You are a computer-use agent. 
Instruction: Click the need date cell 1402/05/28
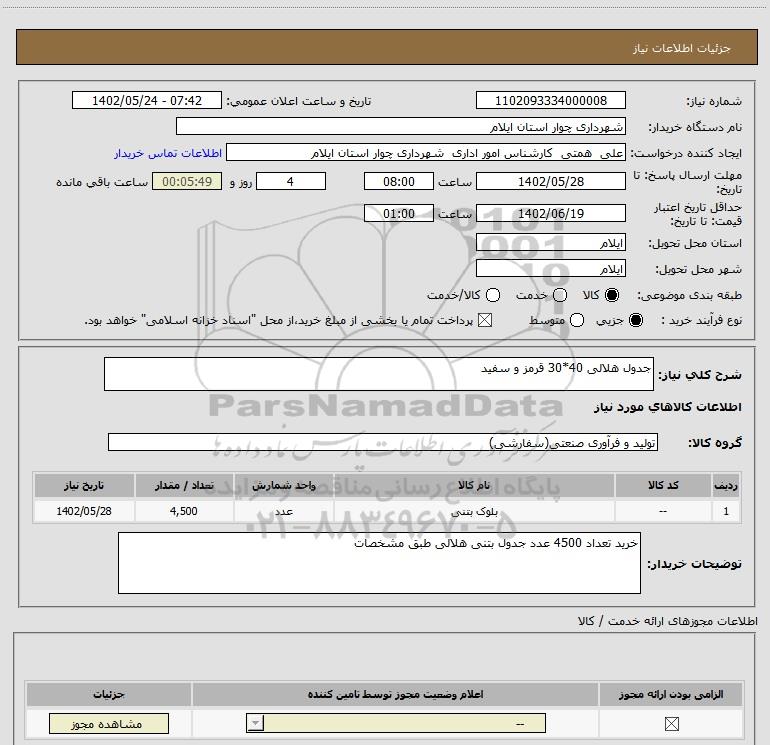pos(84,511)
